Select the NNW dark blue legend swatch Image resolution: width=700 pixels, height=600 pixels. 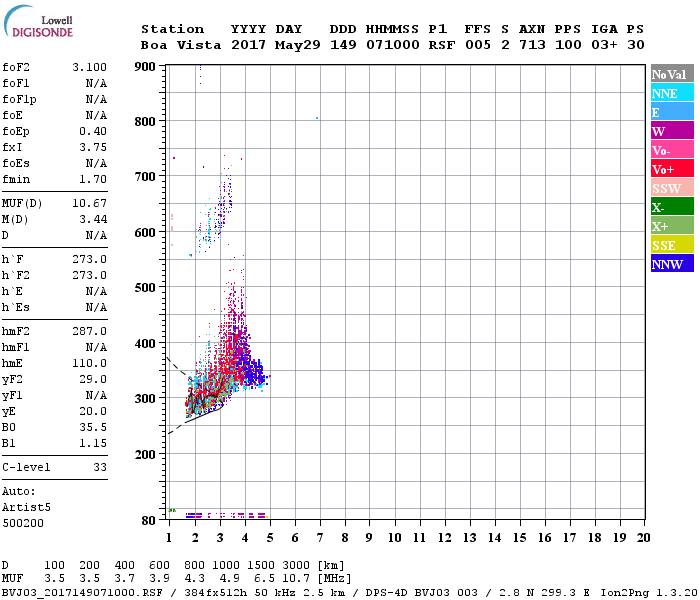pyautogui.click(x=672, y=264)
